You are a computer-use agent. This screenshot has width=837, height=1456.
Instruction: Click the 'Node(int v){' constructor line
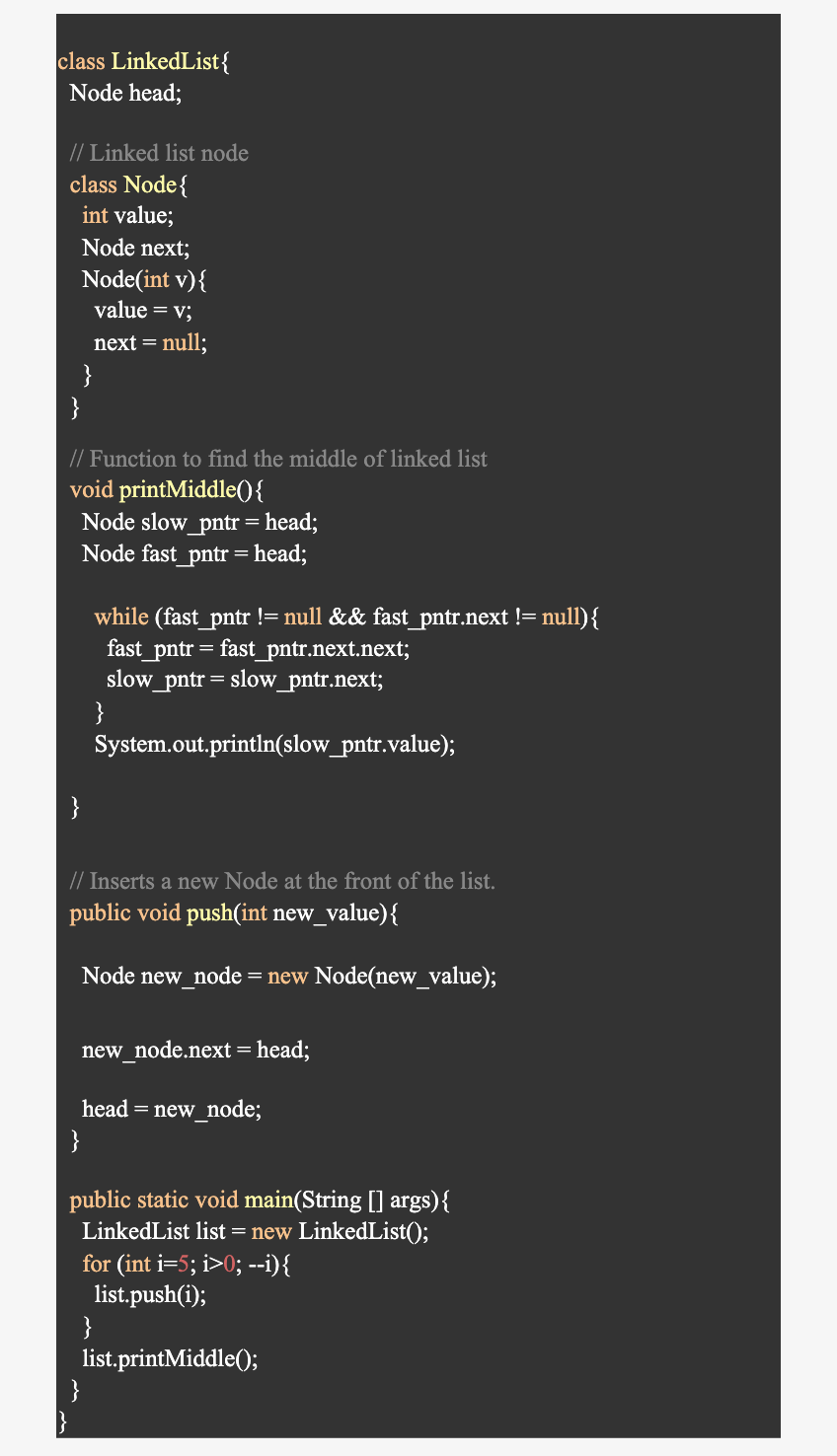pyautogui.click(x=144, y=279)
